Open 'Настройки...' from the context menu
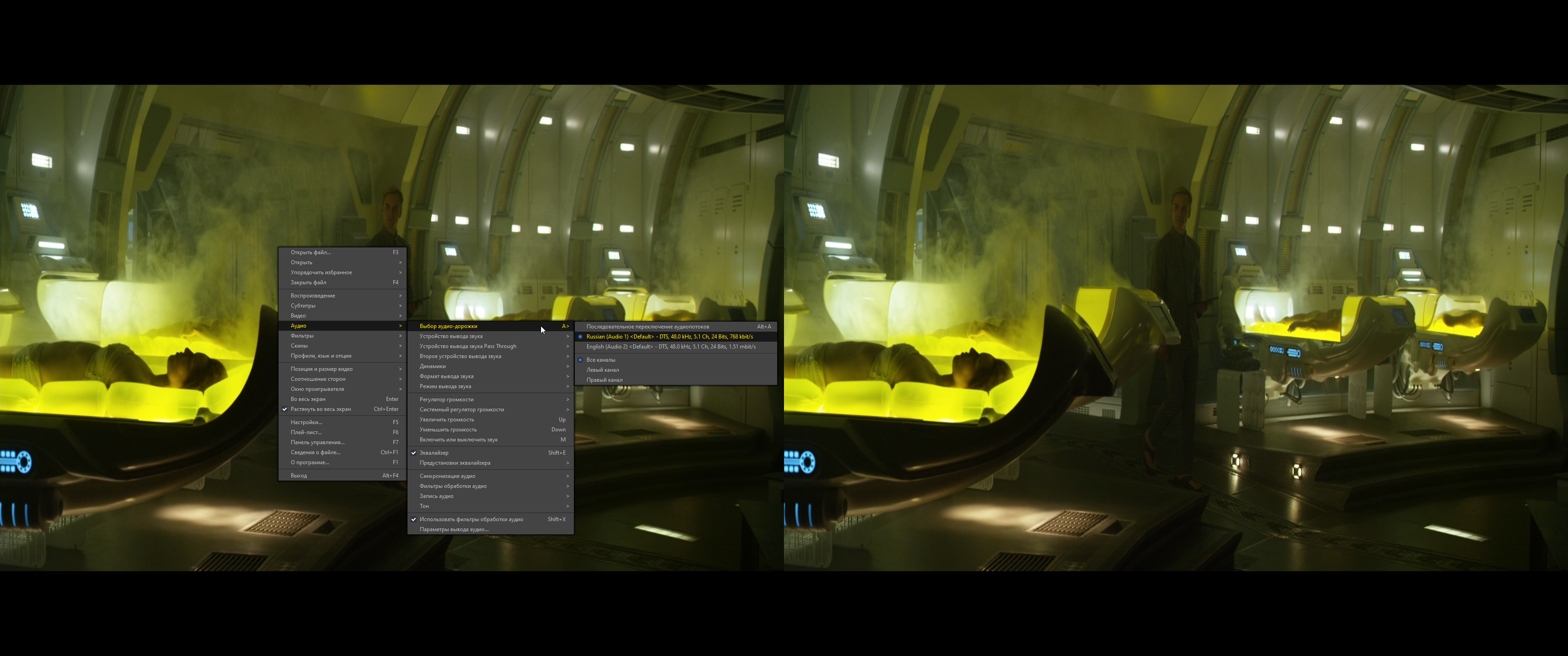Screen dimensions: 1568x656 pos(306,422)
